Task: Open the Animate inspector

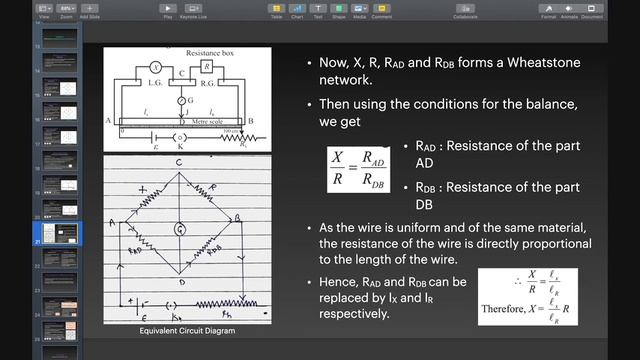Action: [569, 9]
